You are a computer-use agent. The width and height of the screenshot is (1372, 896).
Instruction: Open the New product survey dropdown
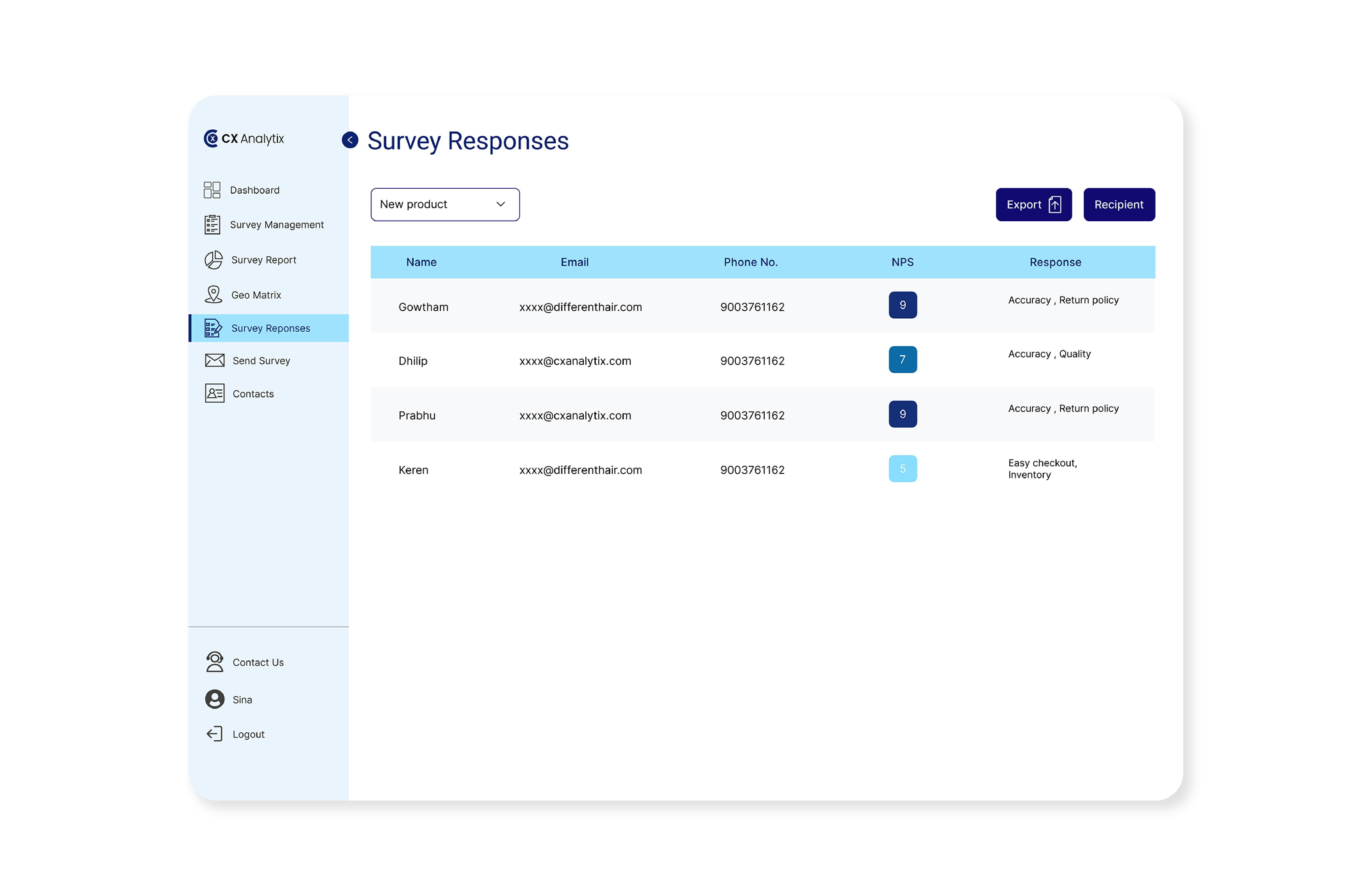coord(445,204)
